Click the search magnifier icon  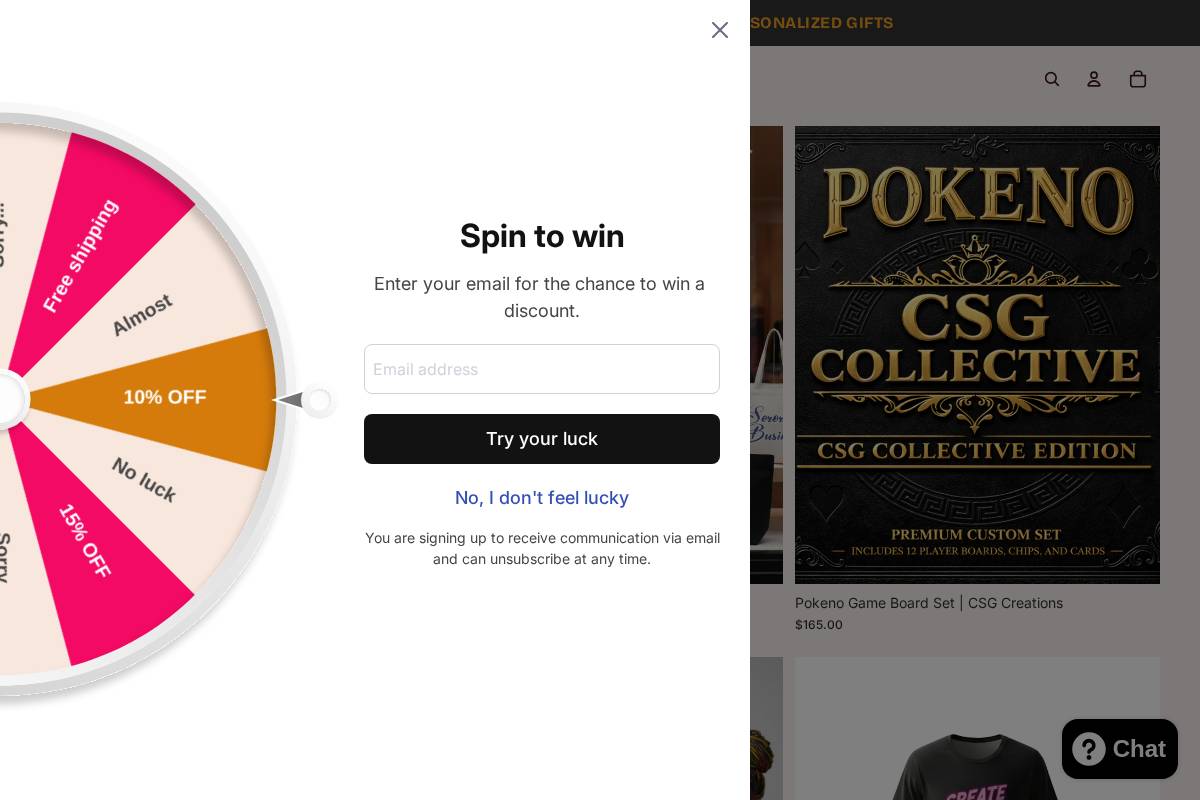point(1052,79)
